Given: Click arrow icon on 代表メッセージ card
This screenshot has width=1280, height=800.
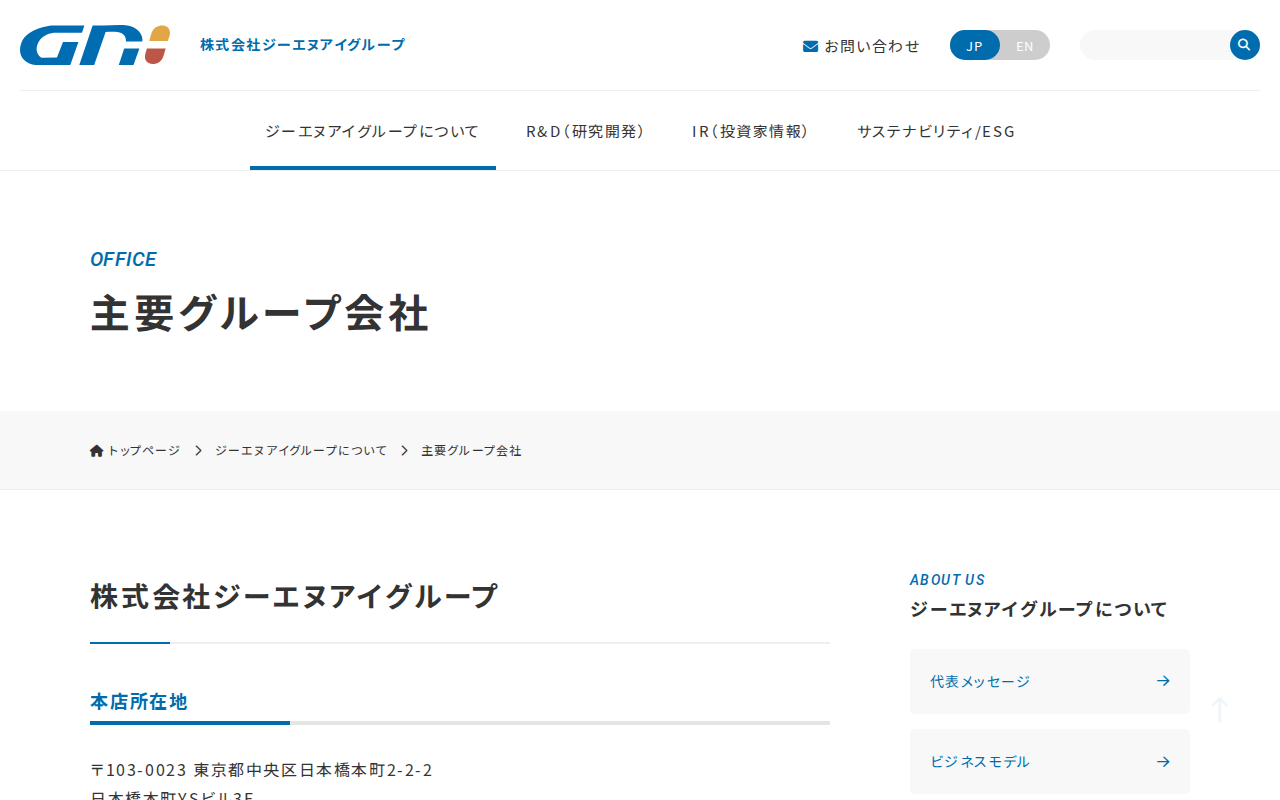Looking at the screenshot, I should point(1163,681).
